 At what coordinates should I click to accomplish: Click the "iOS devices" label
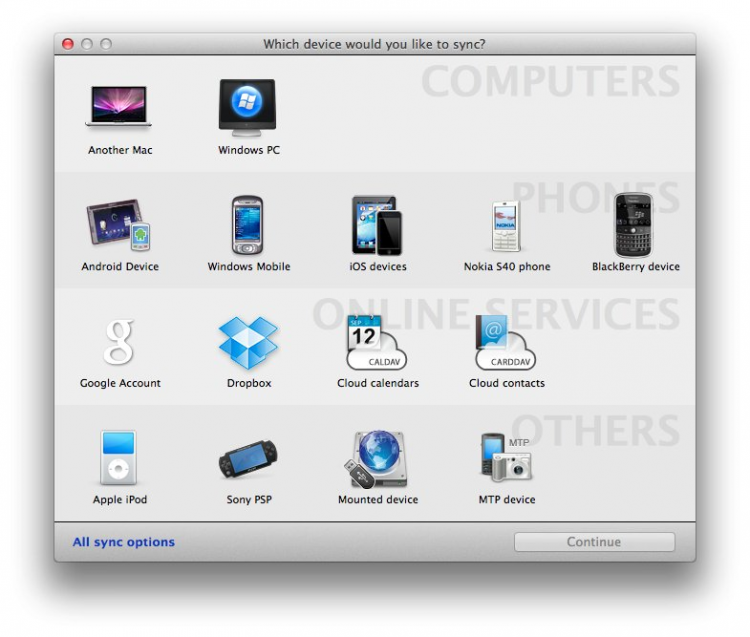pos(378,266)
